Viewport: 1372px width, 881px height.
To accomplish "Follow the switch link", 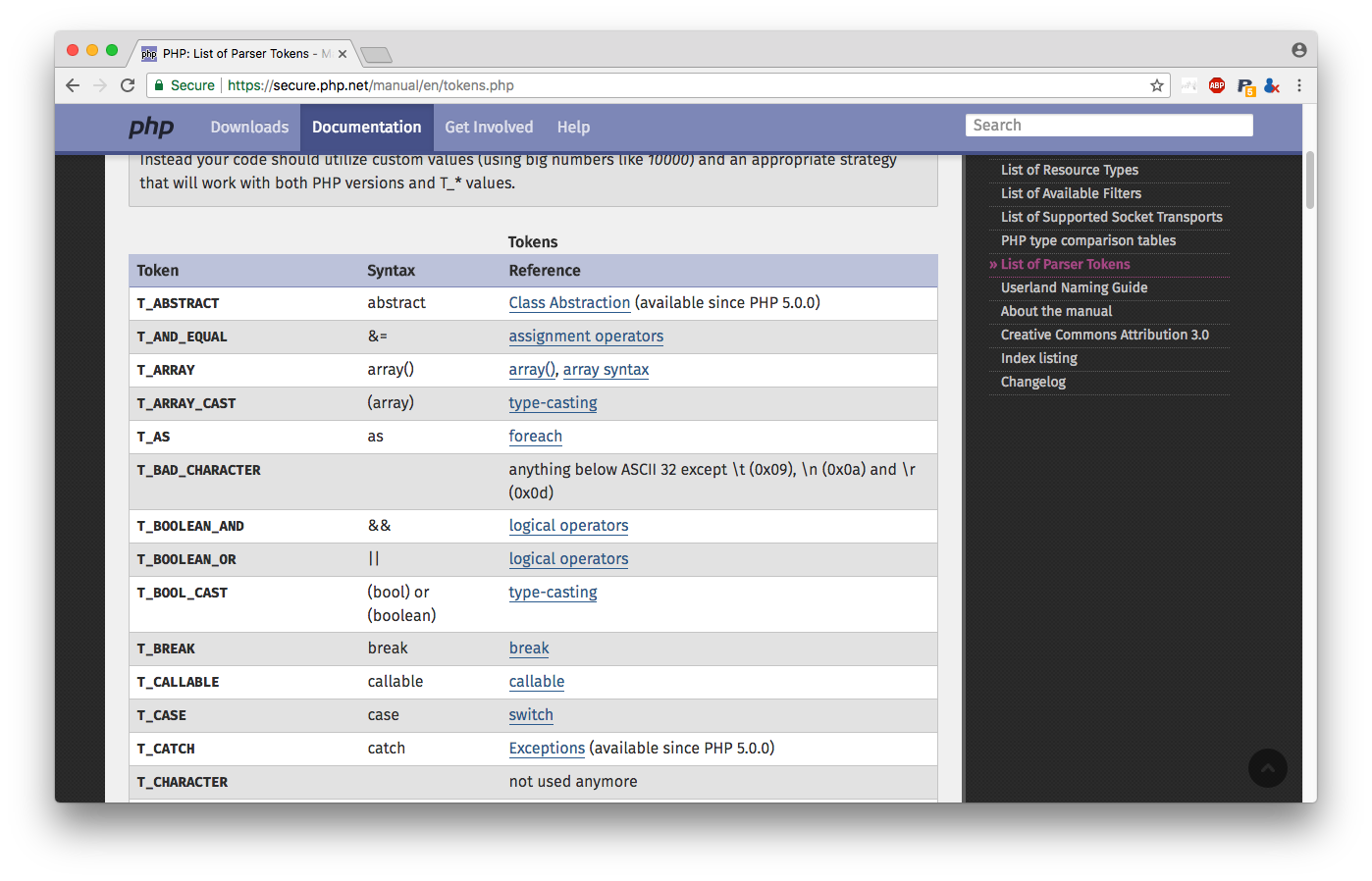I will point(531,715).
